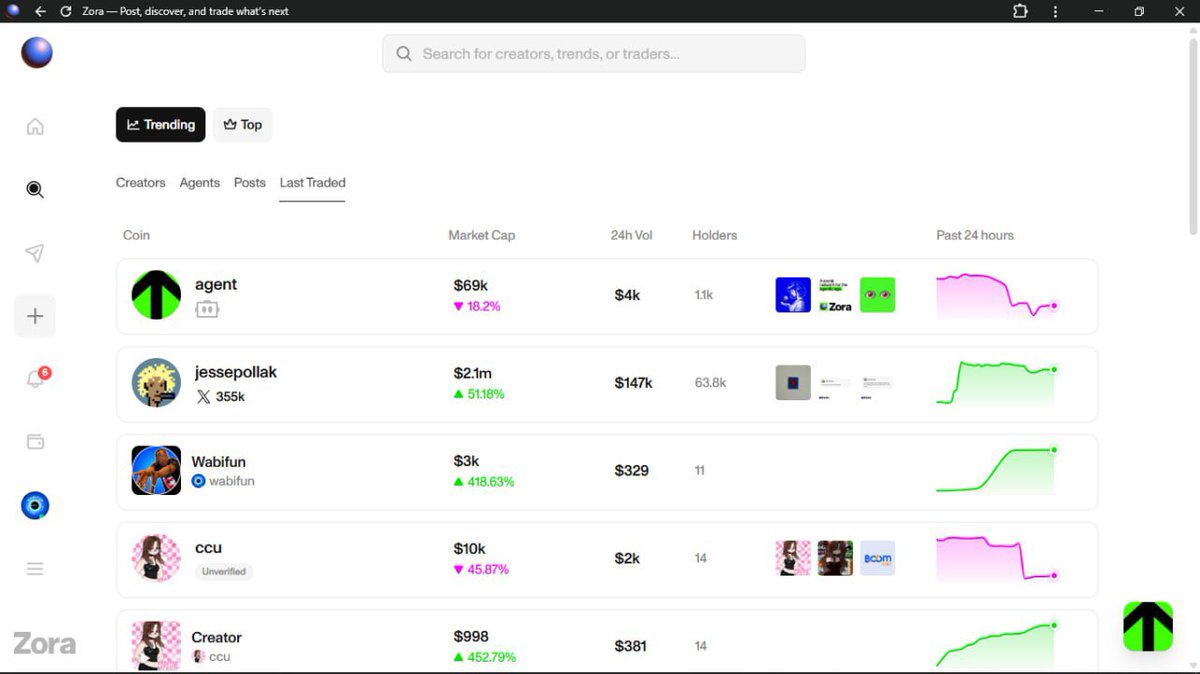1200x674 pixels.
Task: Click the agent coin avatar
Action: point(156,295)
